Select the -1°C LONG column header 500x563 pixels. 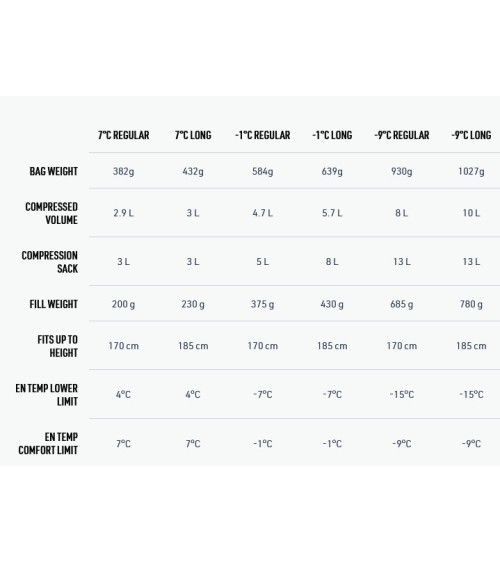click(332, 135)
